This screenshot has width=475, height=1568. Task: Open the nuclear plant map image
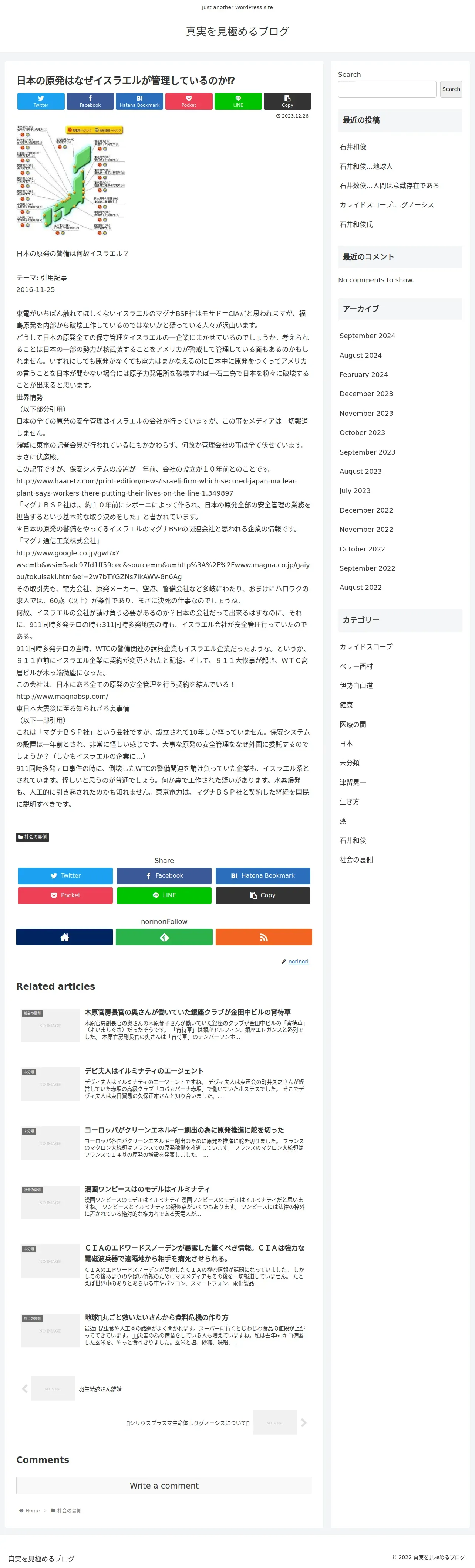pos(71,180)
